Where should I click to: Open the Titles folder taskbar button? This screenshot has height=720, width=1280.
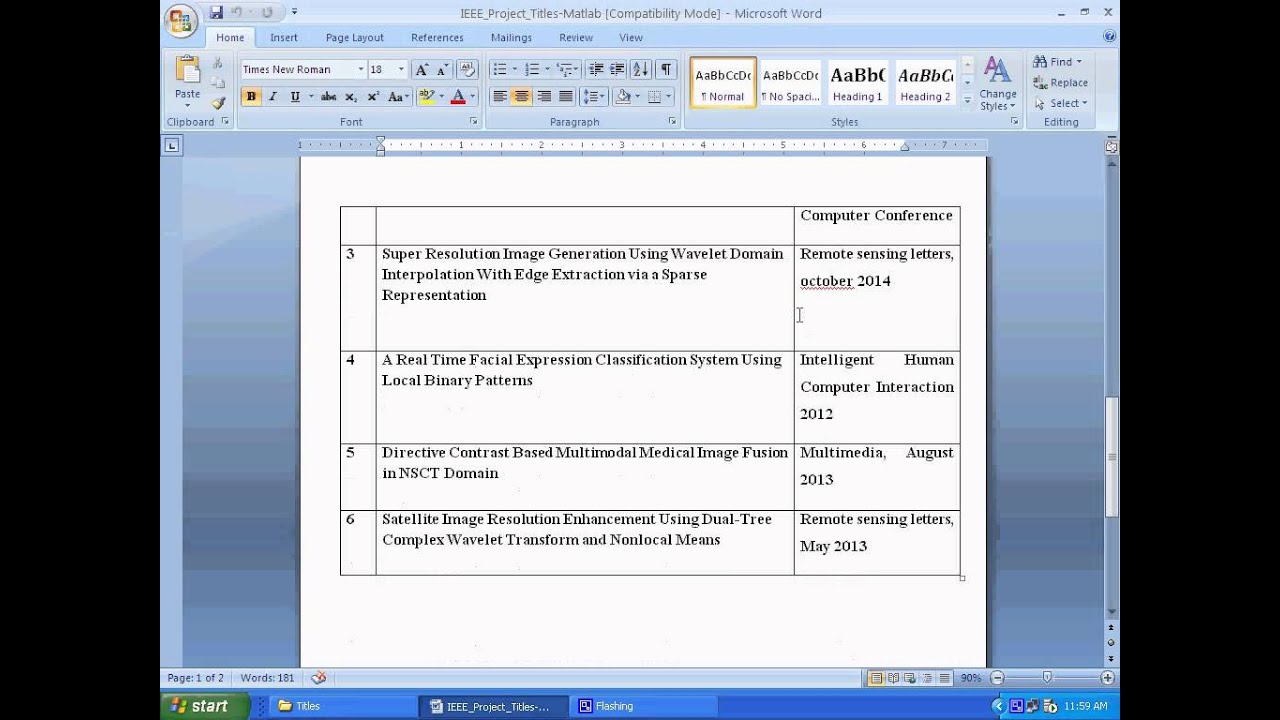click(x=343, y=706)
